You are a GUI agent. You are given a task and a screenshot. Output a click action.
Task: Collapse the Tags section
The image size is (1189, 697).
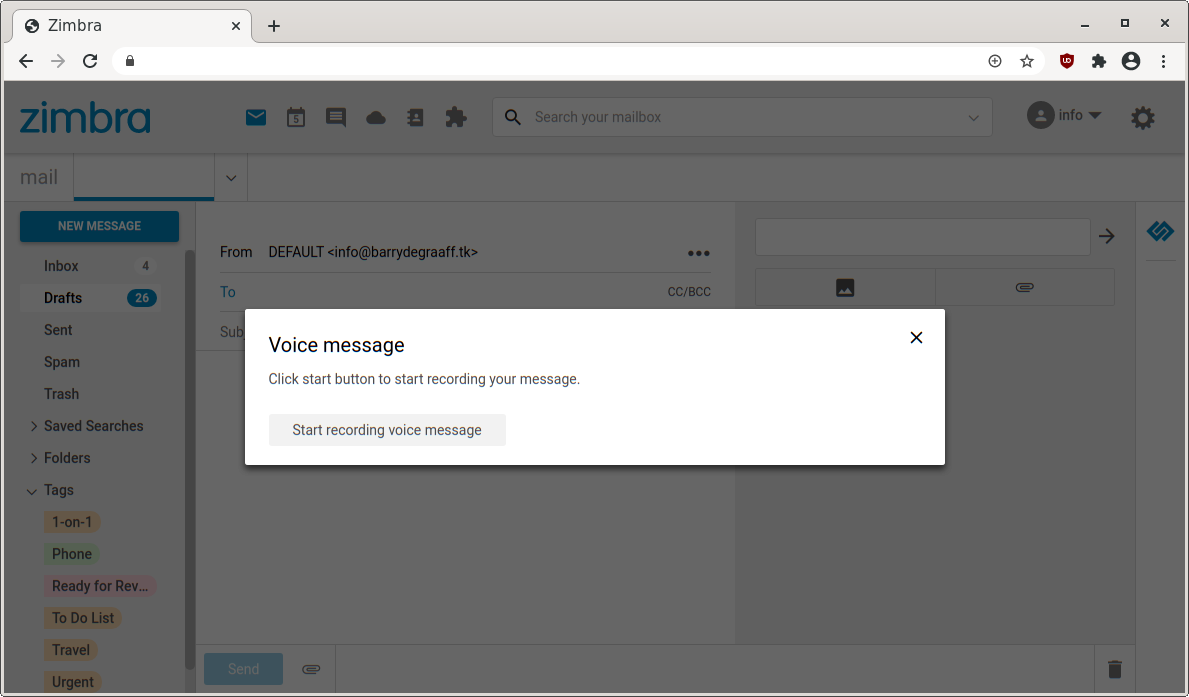tap(32, 491)
